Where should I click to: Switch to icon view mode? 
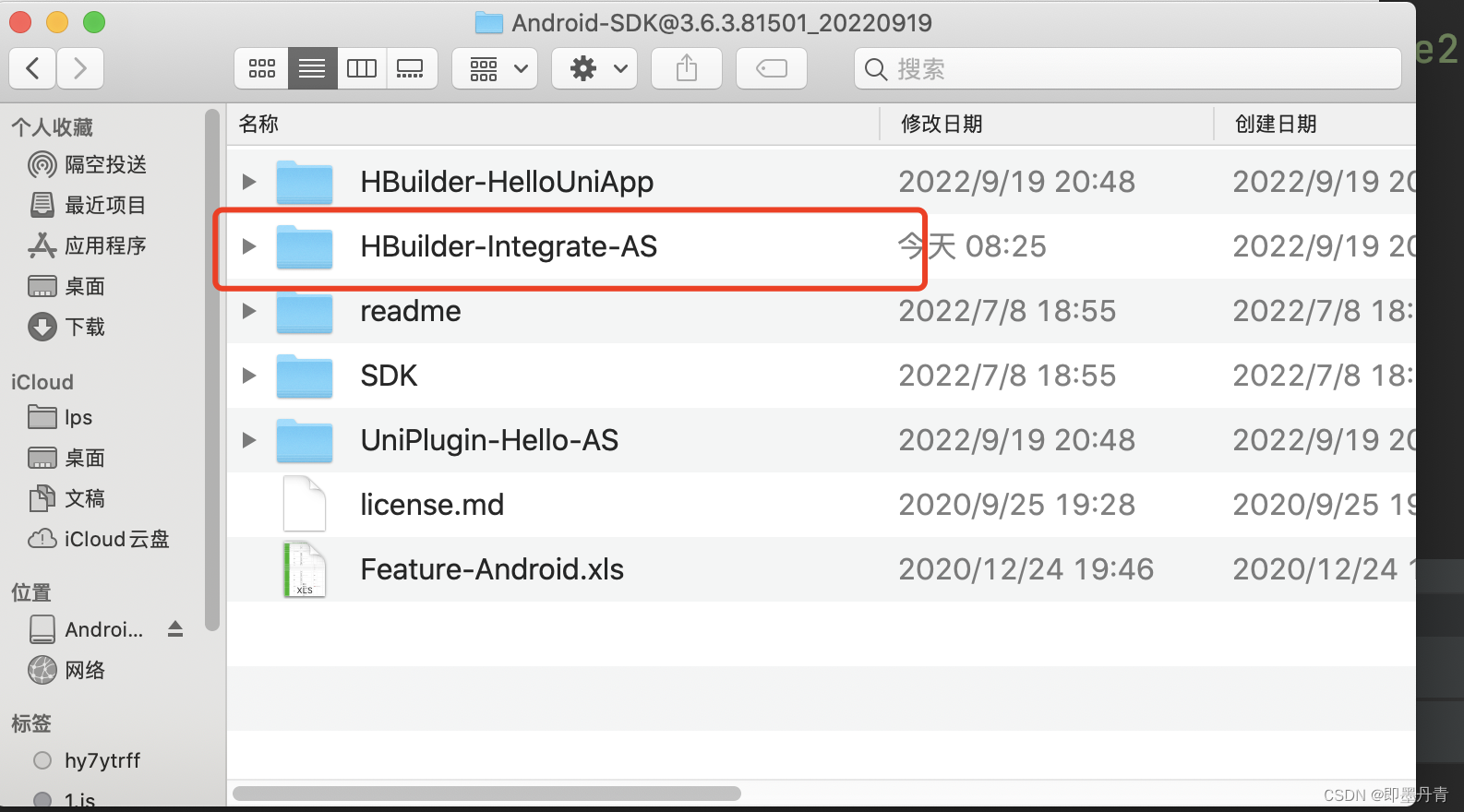coord(262,68)
